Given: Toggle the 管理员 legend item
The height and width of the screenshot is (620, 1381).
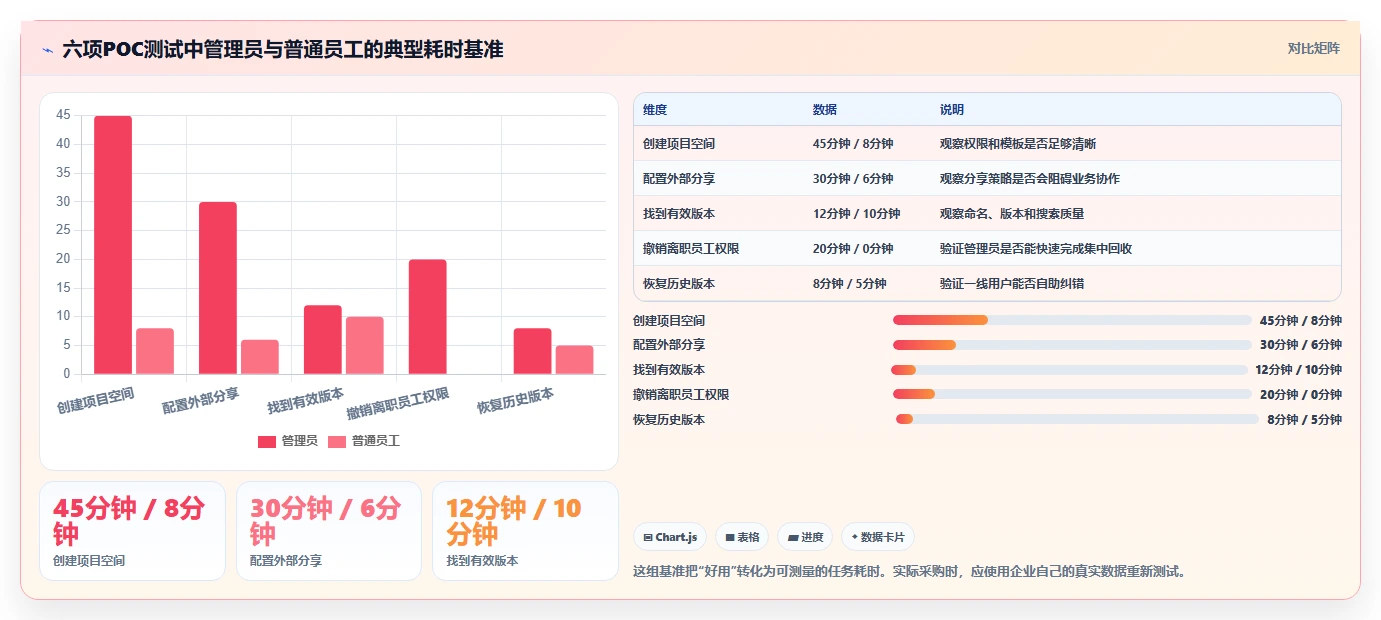Looking at the screenshot, I should (x=287, y=441).
